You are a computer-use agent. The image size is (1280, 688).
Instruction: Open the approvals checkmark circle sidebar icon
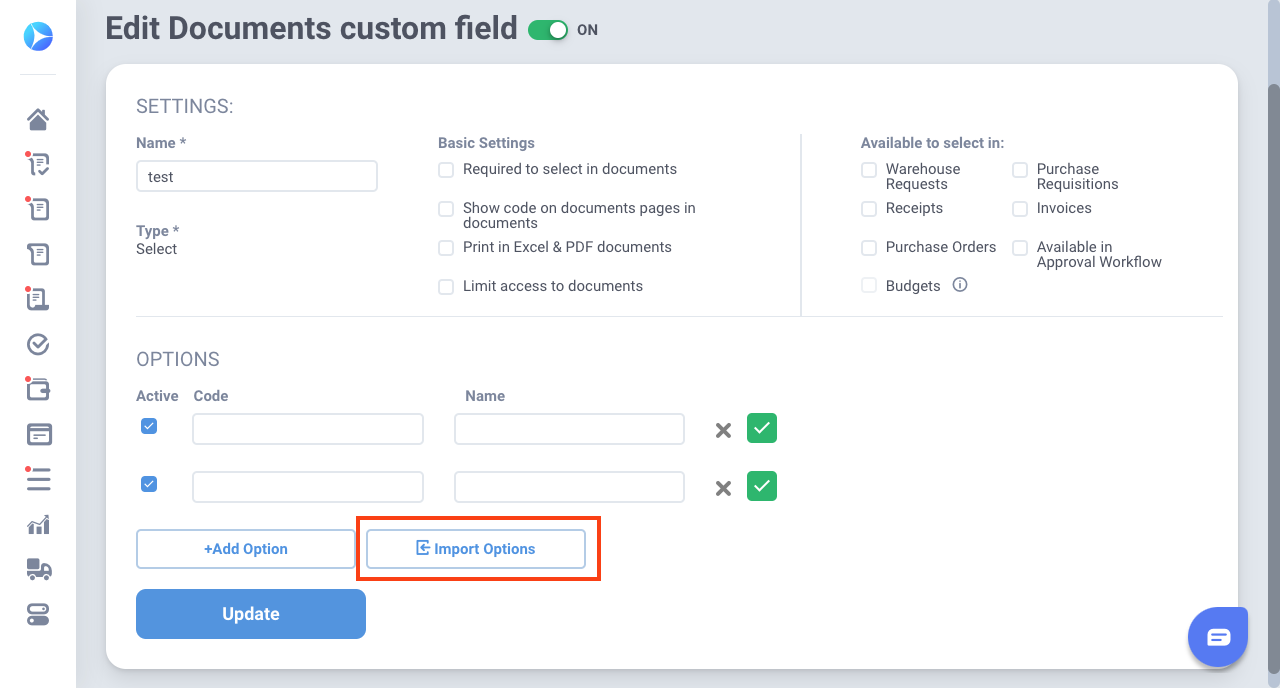[x=38, y=345]
